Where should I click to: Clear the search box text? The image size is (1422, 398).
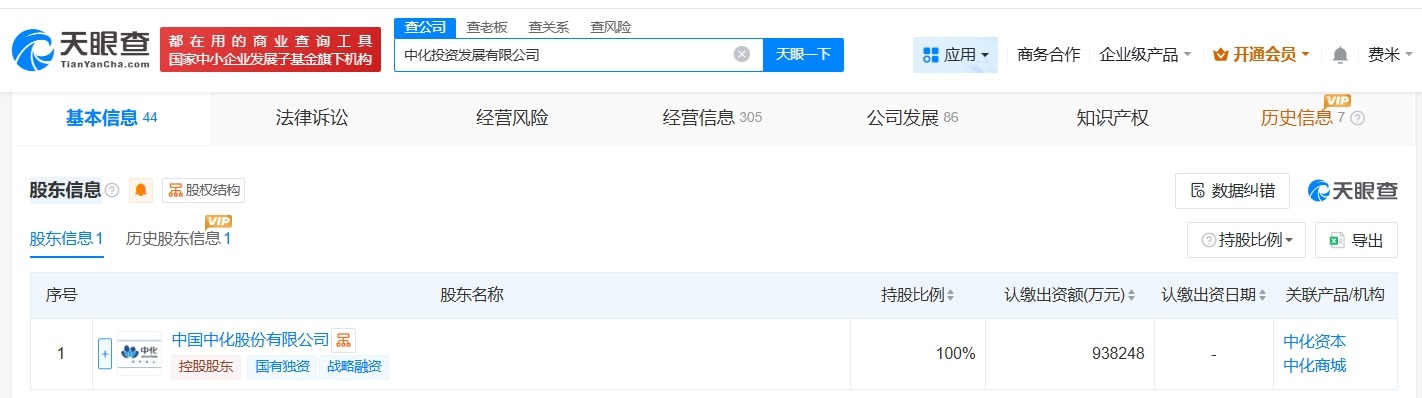pos(742,54)
